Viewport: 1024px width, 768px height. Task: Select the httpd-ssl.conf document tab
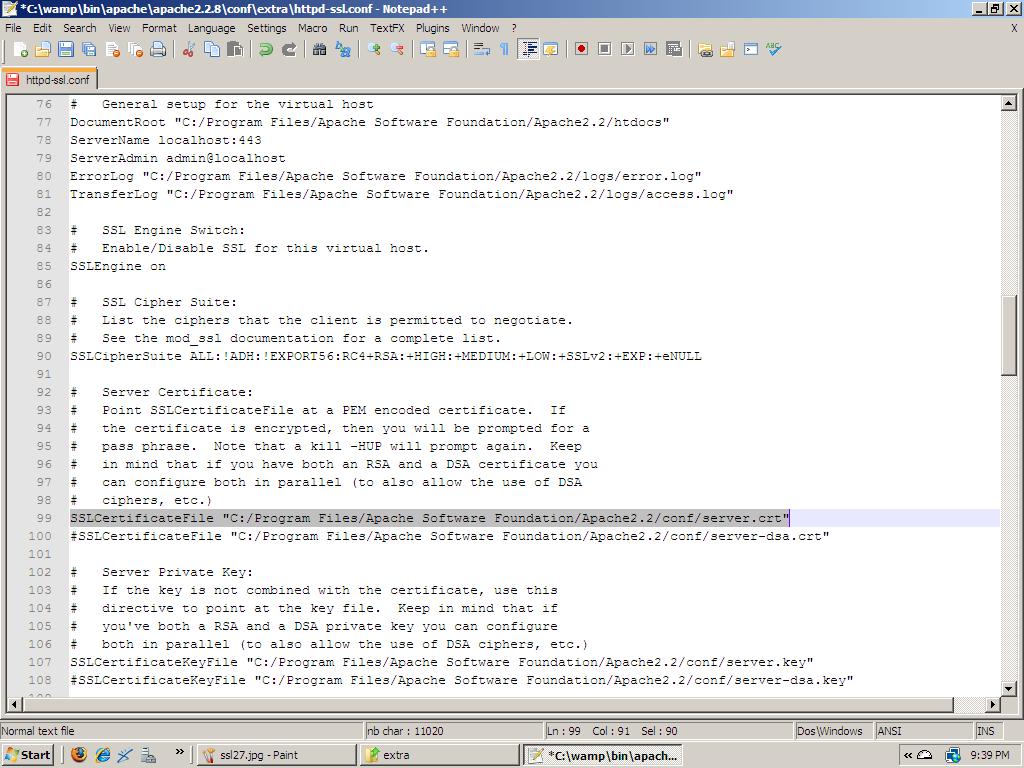pos(49,79)
